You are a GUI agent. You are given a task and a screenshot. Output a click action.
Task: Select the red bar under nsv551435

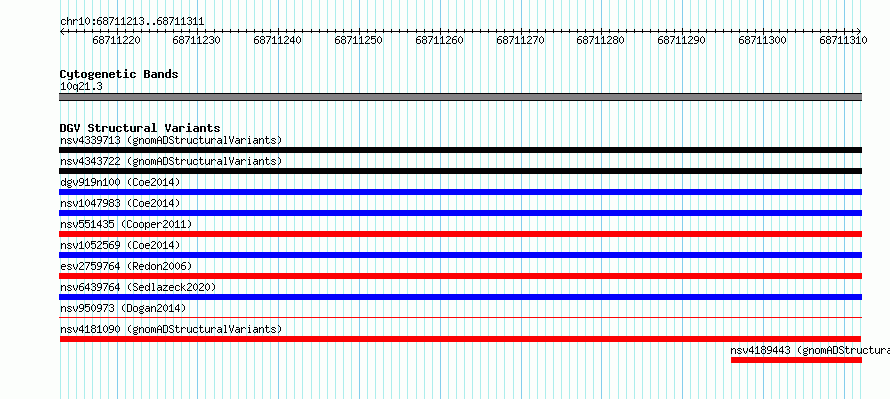pos(461,234)
